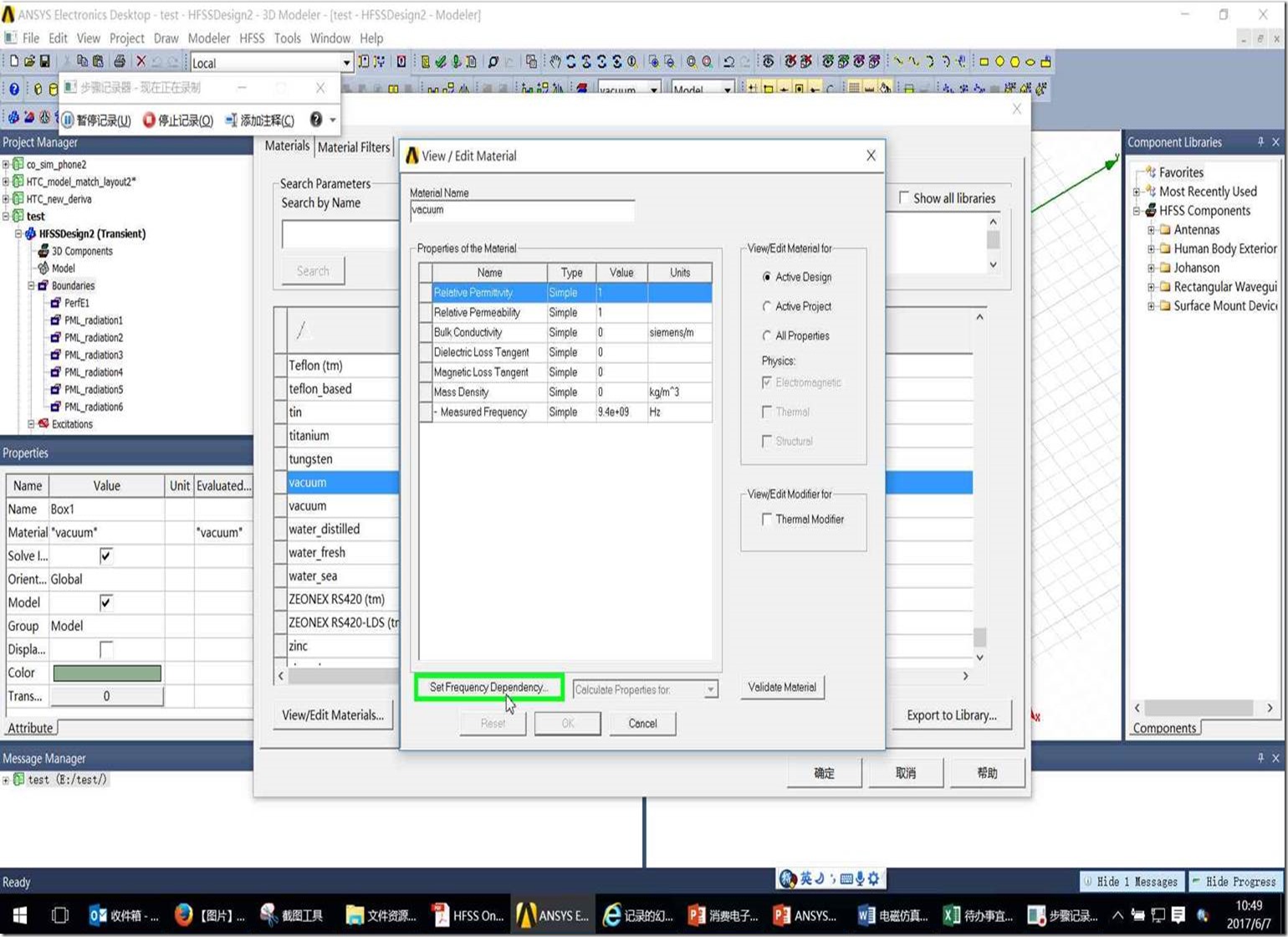Click the Print icon in the toolbar

[120, 62]
